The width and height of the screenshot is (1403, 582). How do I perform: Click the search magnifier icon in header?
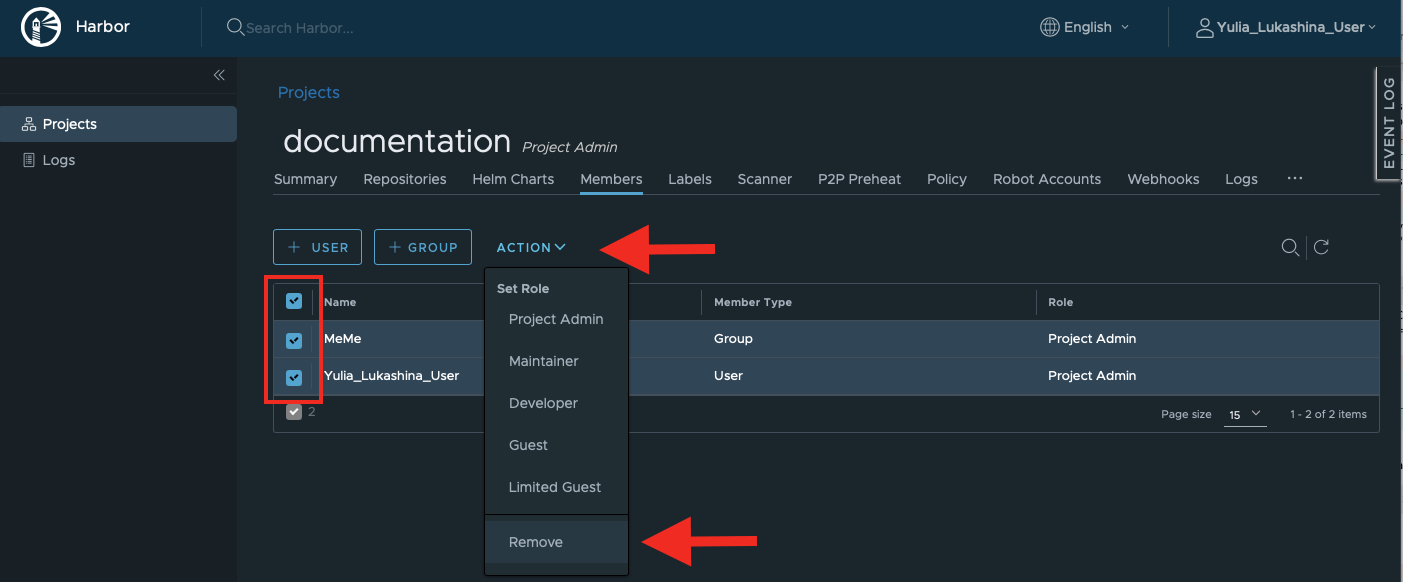(235, 27)
